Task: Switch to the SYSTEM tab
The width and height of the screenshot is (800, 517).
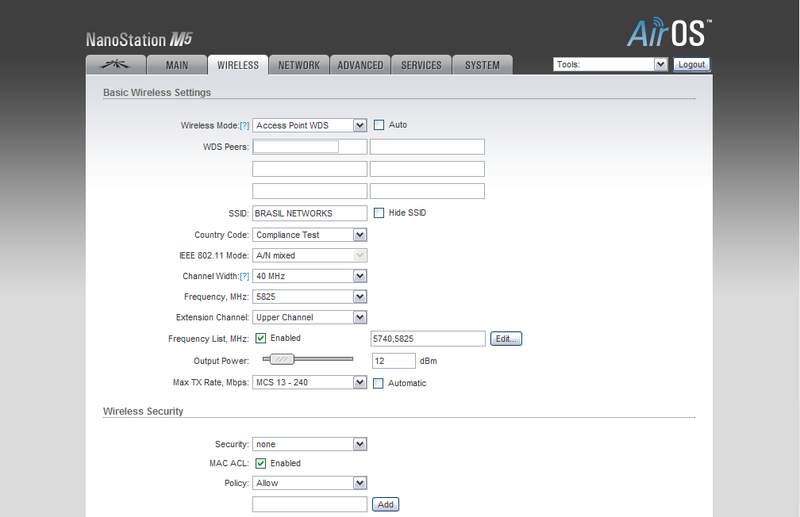Action: (x=482, y=65)
